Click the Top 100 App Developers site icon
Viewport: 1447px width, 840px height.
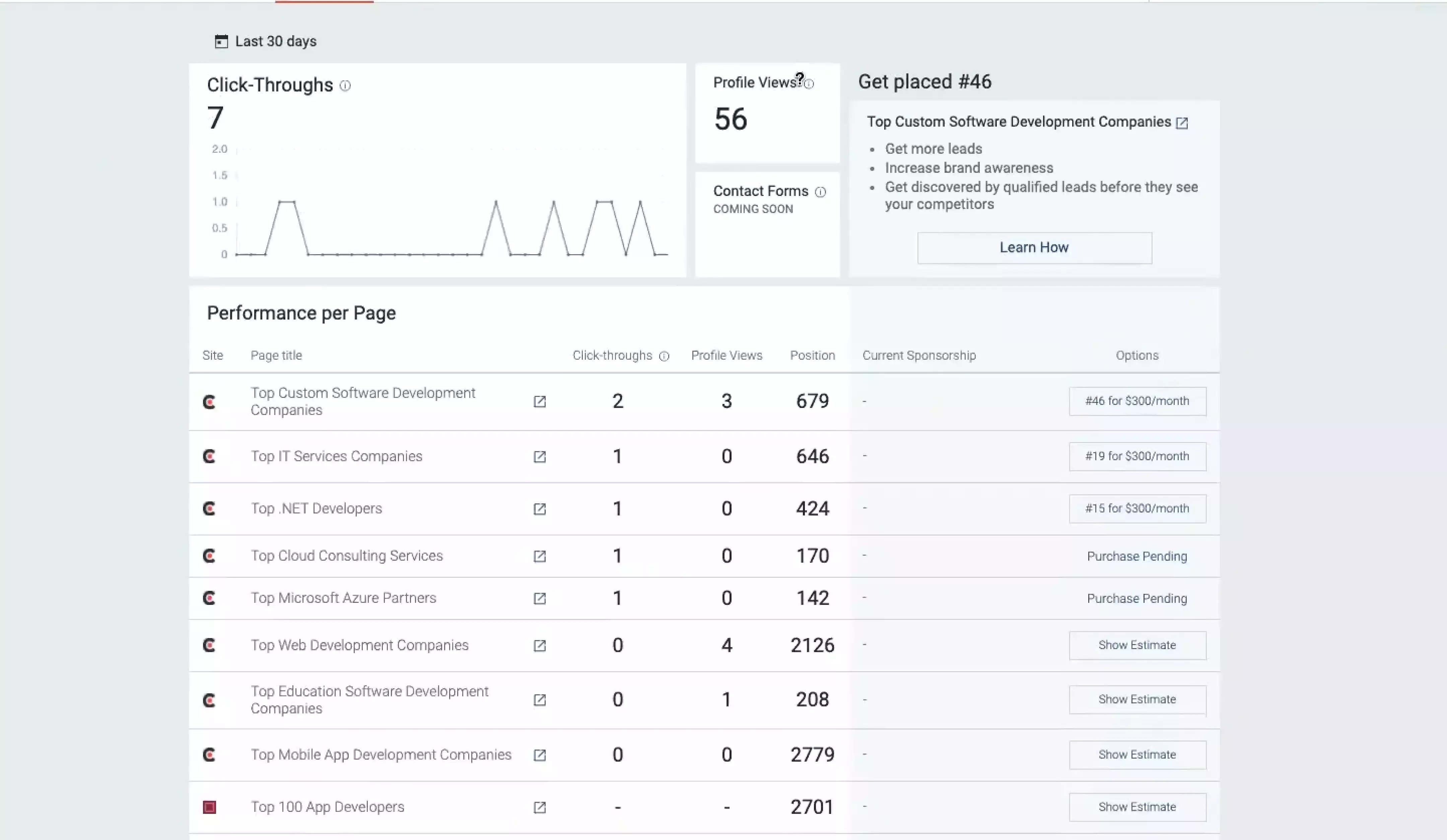(x=210, y=807)
